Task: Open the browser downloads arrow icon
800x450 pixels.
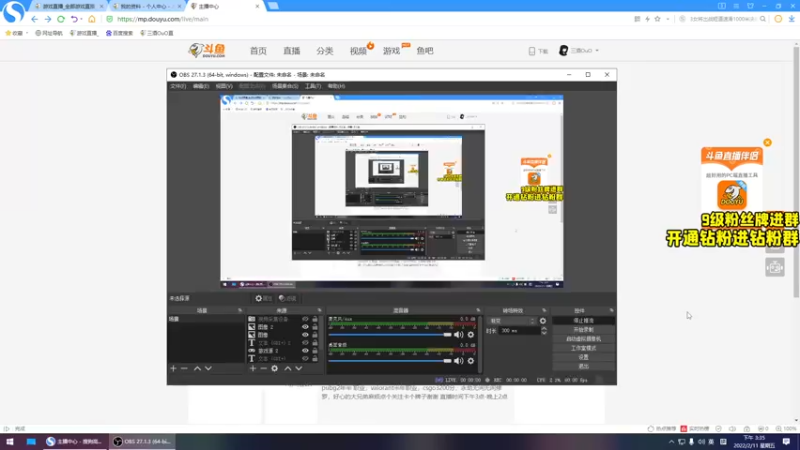Action: (x=791, y=19)
